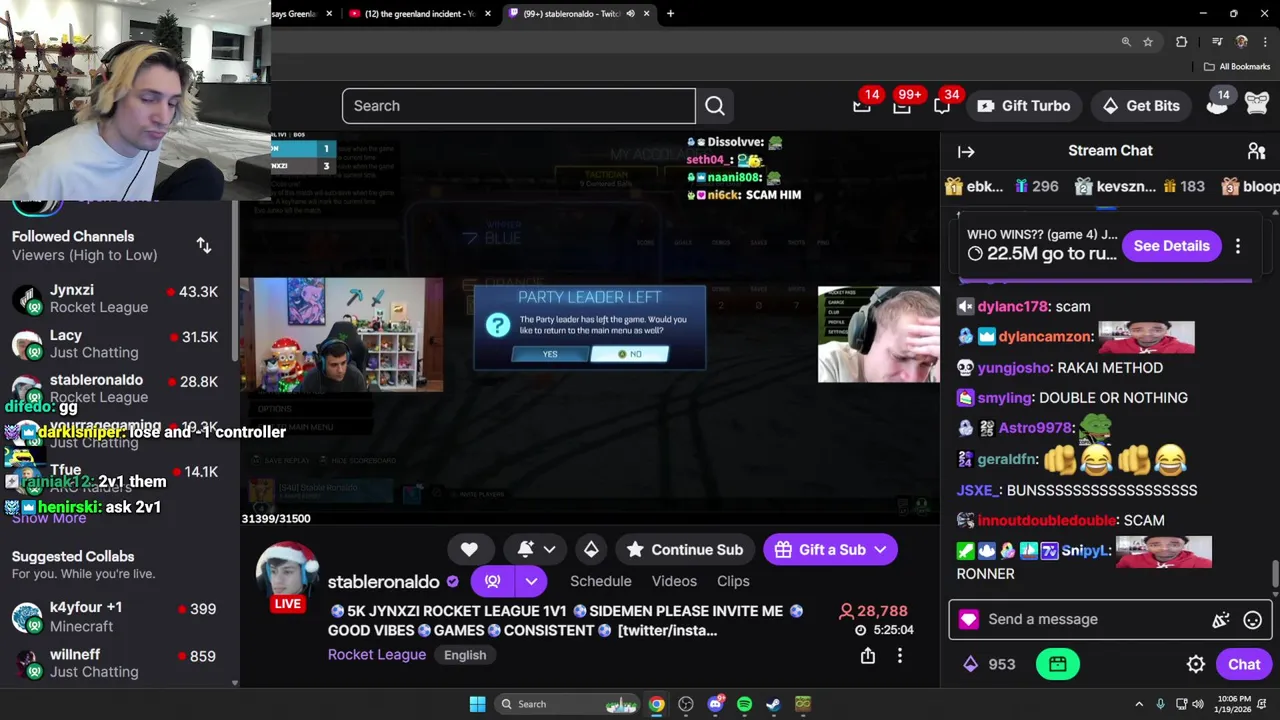Click Yes in Party Leader Left dialog

(x=550, y=354)
